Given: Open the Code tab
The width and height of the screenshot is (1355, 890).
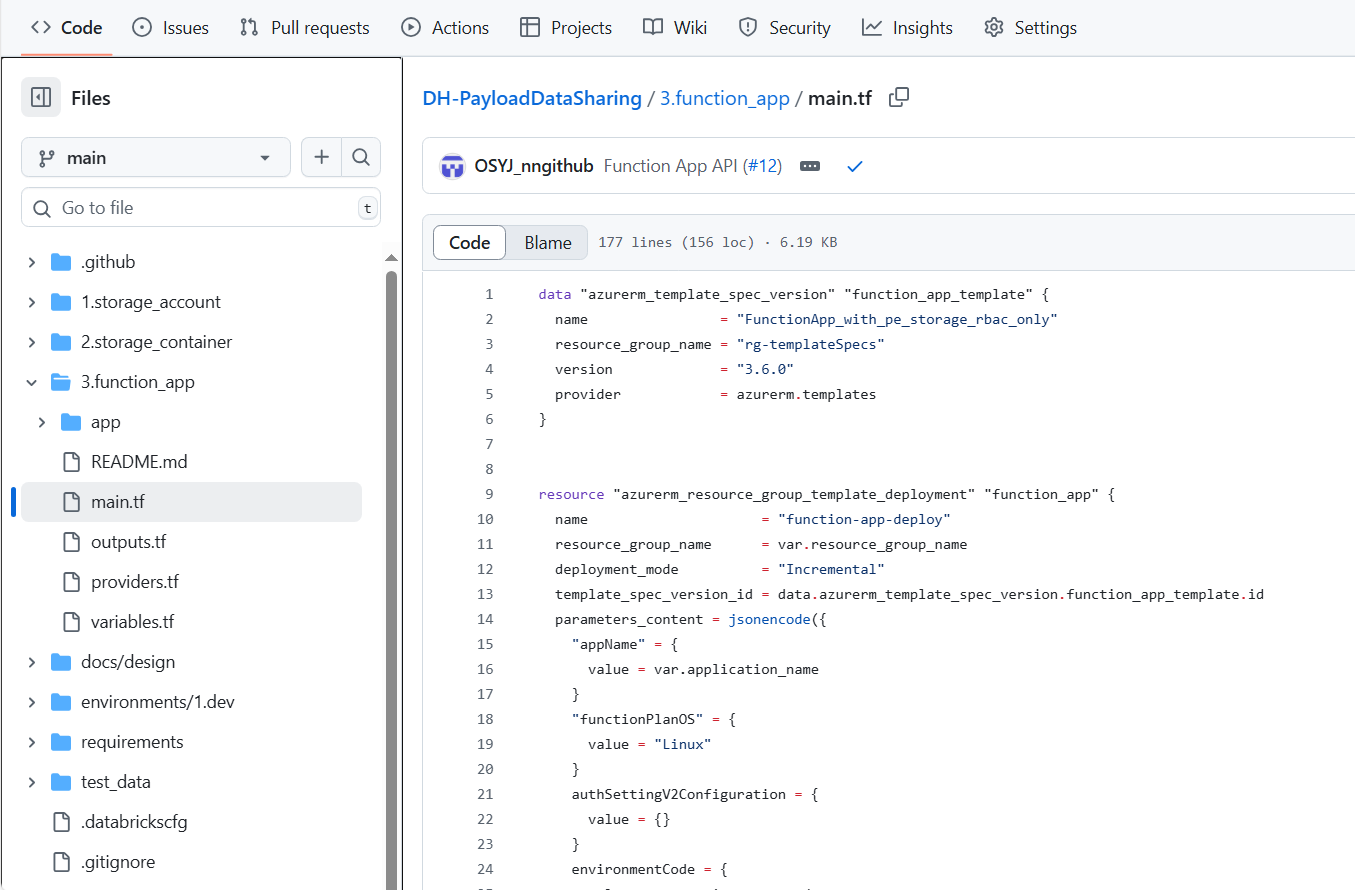Looking at the screenshot, I should [67, 28].
